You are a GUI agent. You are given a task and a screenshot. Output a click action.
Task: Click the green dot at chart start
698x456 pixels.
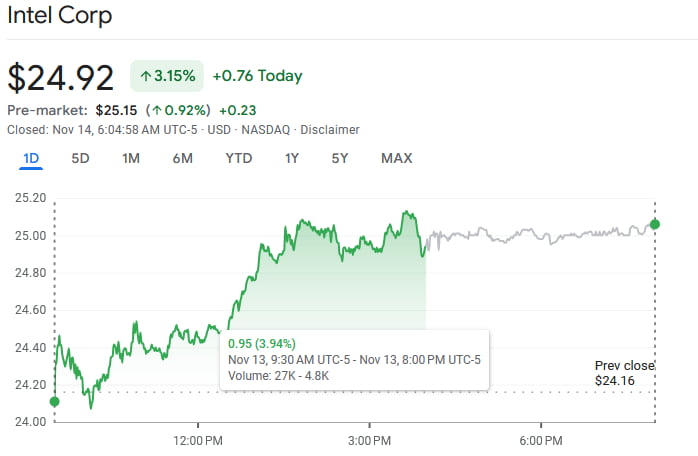[54, 401]
